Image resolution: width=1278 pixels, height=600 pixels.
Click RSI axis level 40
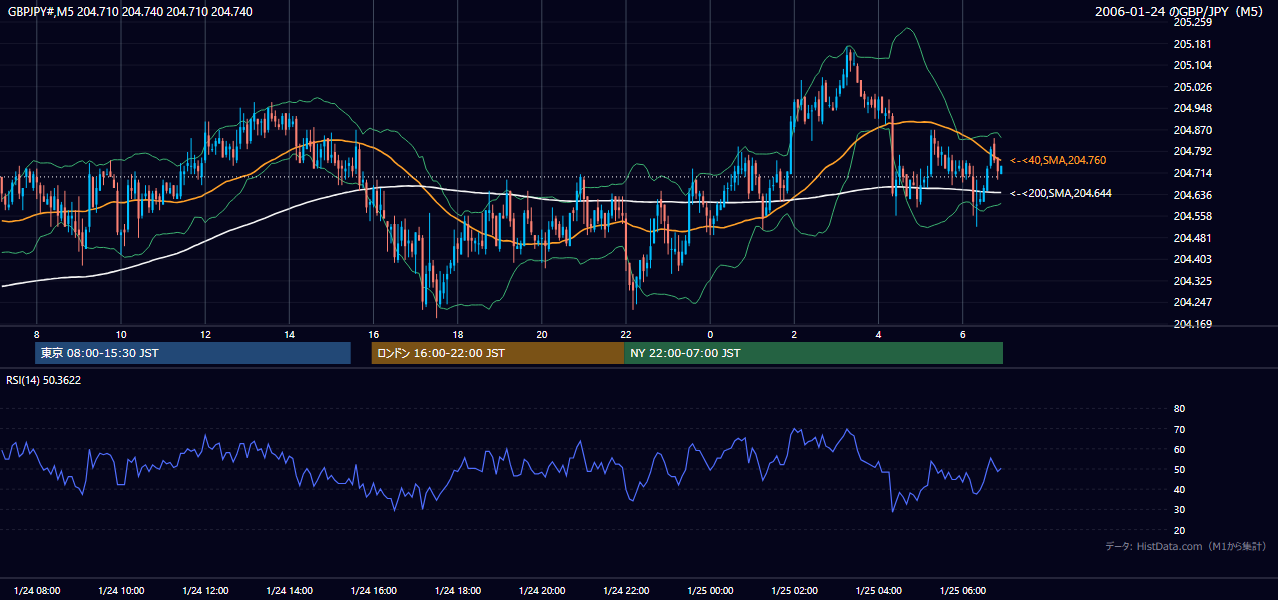(1179, 489)
